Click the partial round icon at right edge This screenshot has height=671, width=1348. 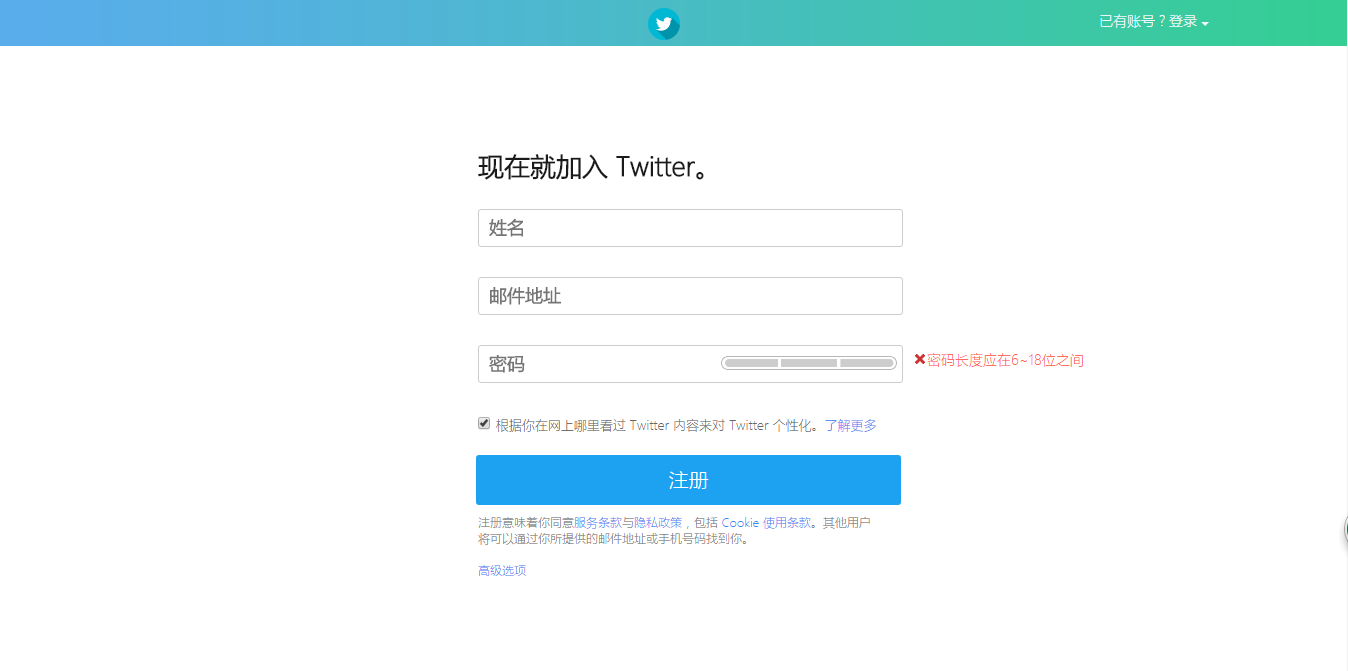coord(1343,532)
